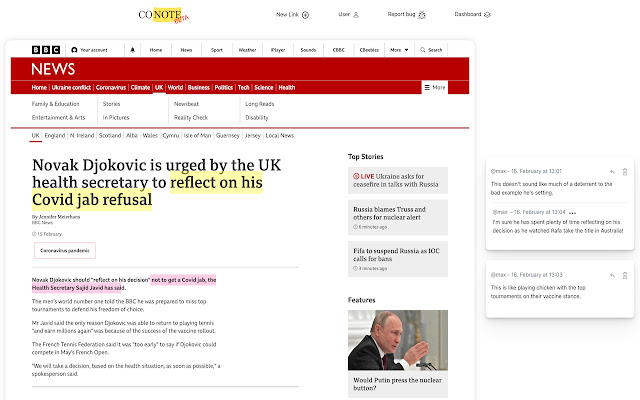Viewport: 640px width, 400px height.
Task: Select the England region link
Action: [x=55, y=136]
